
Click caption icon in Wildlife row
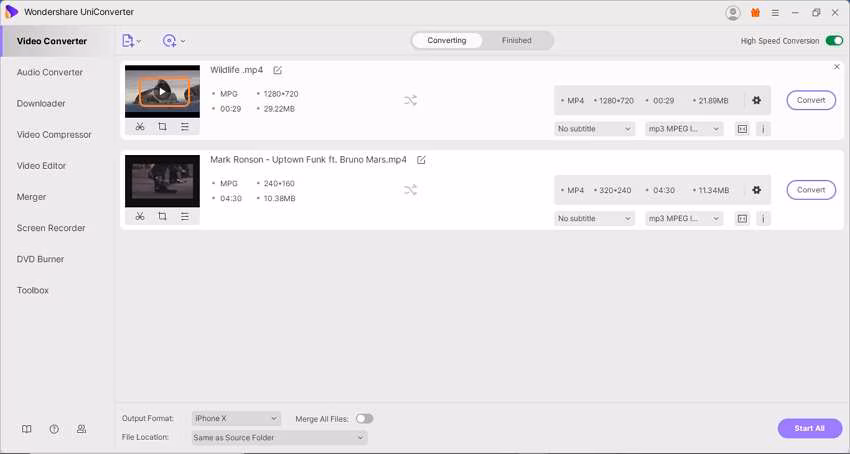point(742,129)
